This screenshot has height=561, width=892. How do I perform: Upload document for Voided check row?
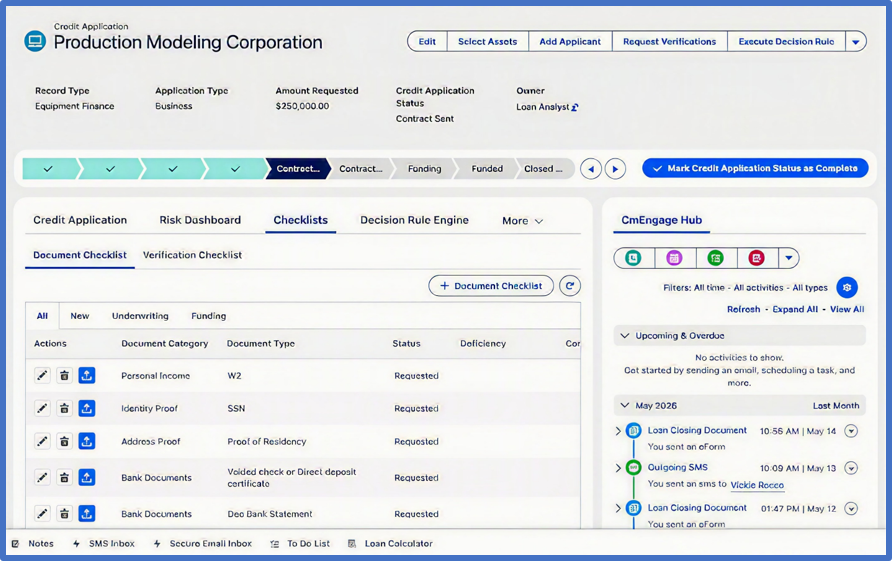tap(86, 477)
